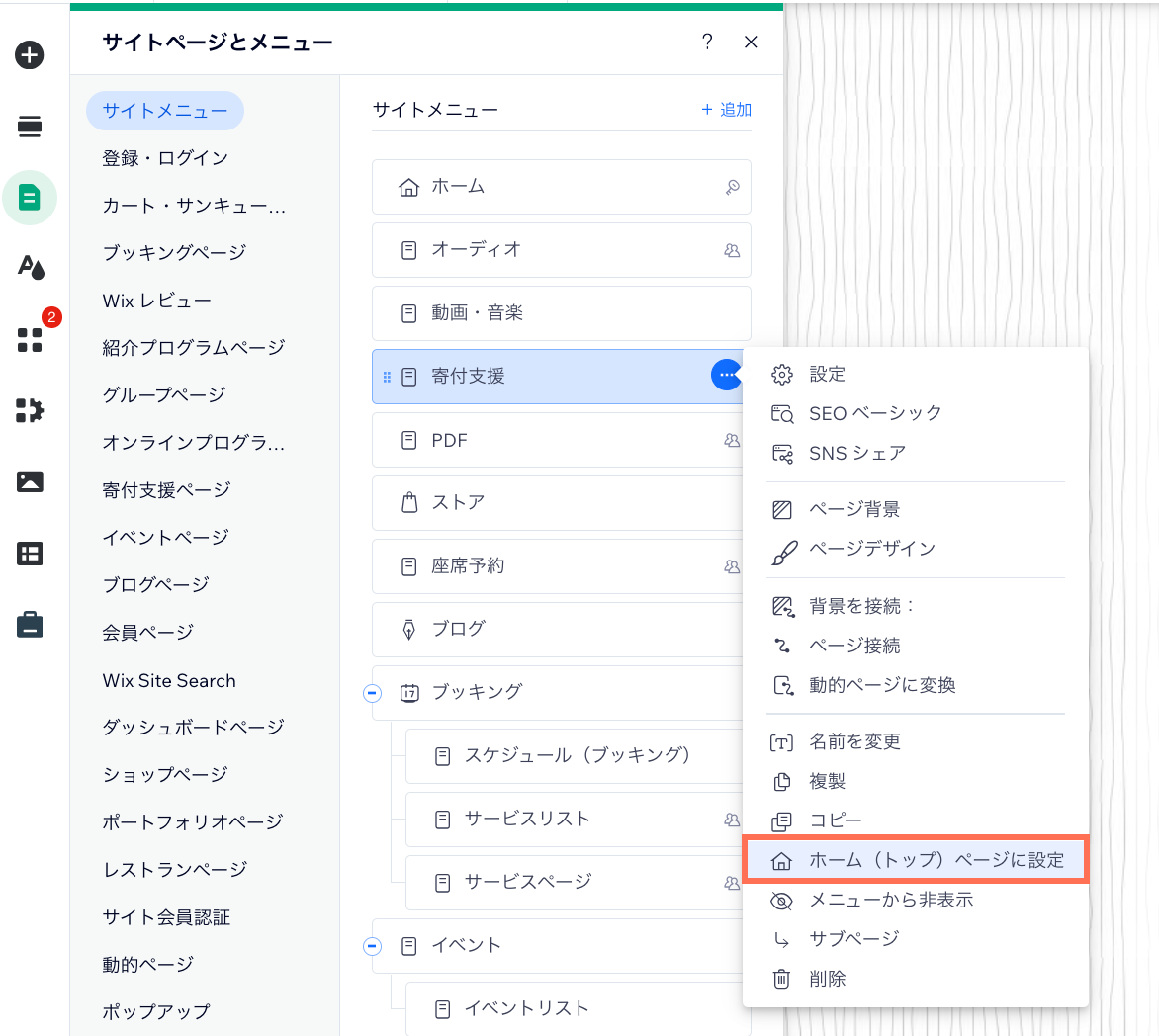Open the Business Tools briefcase icon

tap(30, 625)
